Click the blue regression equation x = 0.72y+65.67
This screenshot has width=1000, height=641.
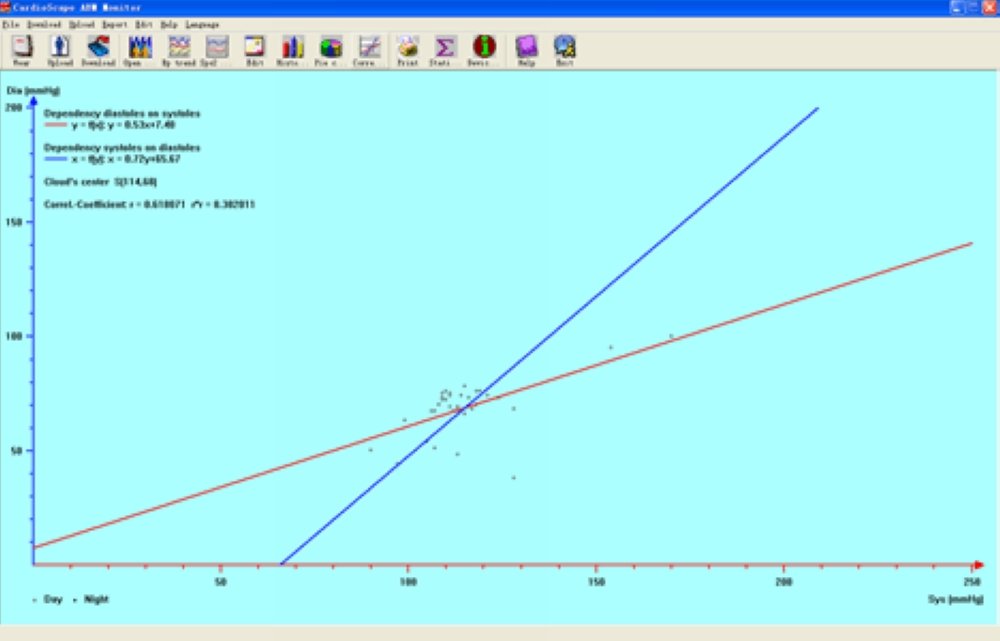click(126, 159)
